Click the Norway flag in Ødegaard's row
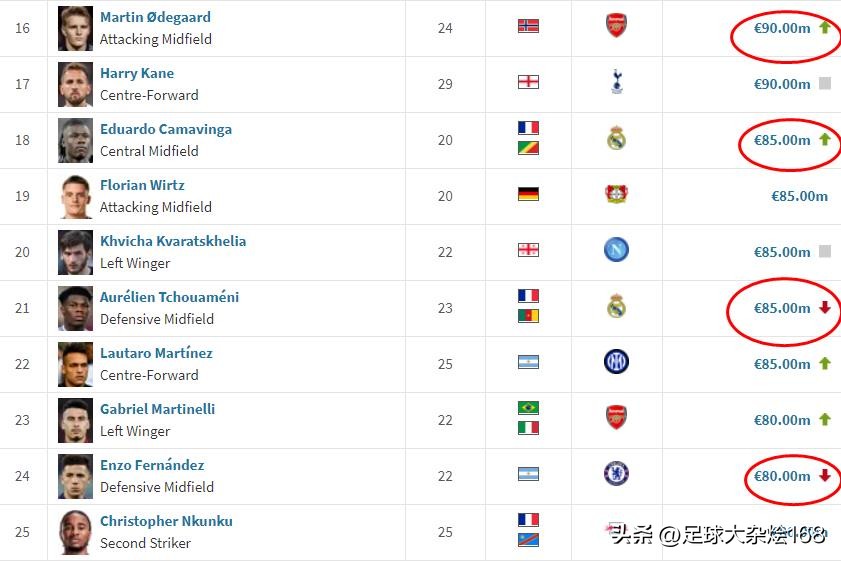Viewport: 841px width, 561px height. pyautogui.click(x=528, y=27)
